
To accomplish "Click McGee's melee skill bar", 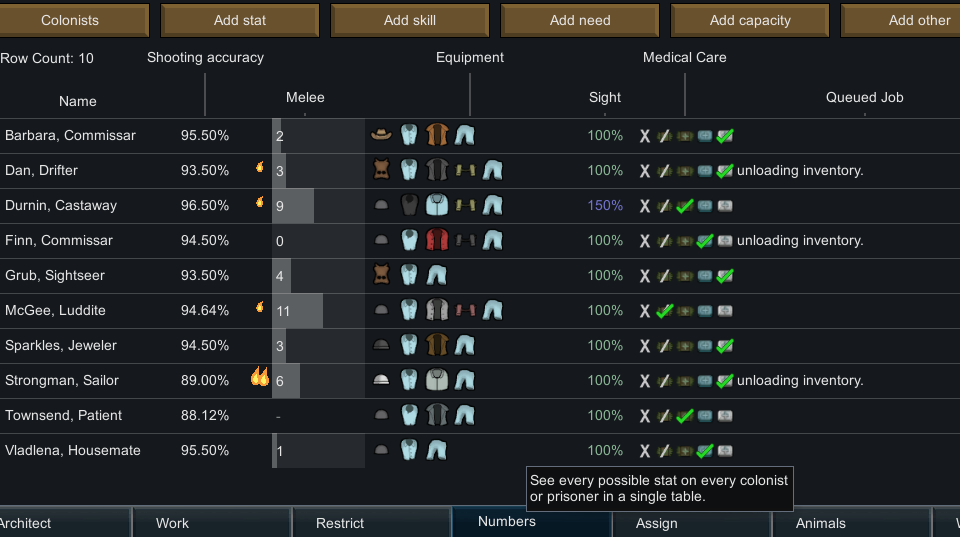I will click(318, 310).
